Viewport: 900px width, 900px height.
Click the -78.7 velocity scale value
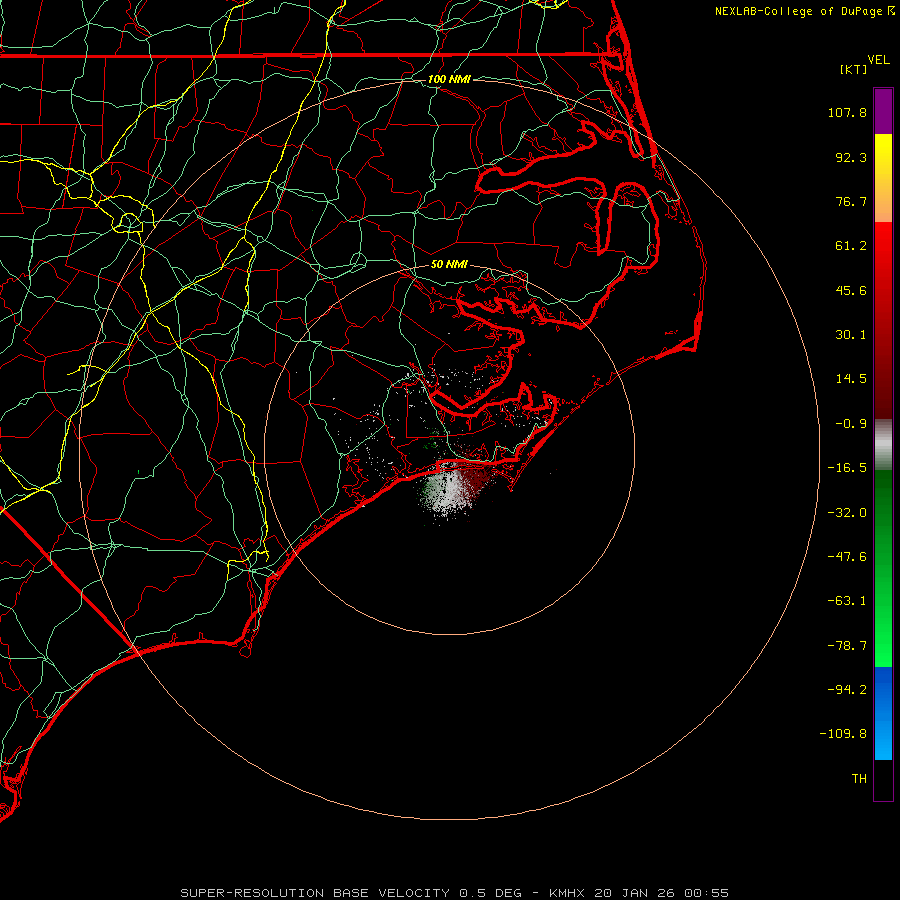click(847, 646)
